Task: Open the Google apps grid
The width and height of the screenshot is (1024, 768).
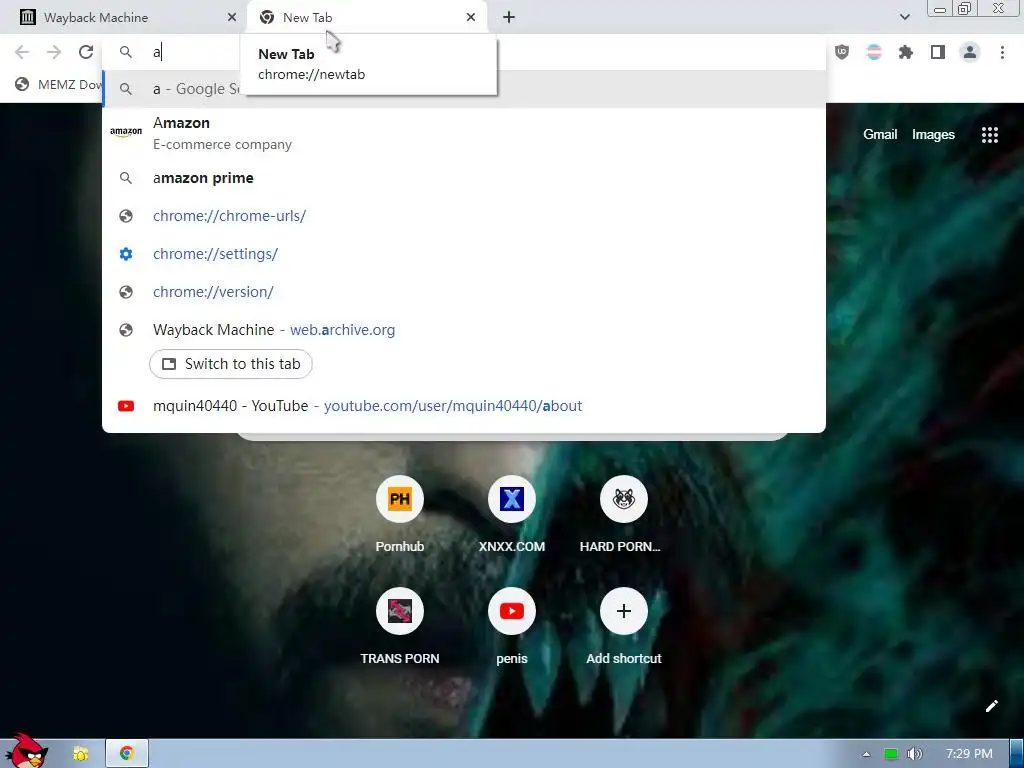Action: [x=989, y=135]
